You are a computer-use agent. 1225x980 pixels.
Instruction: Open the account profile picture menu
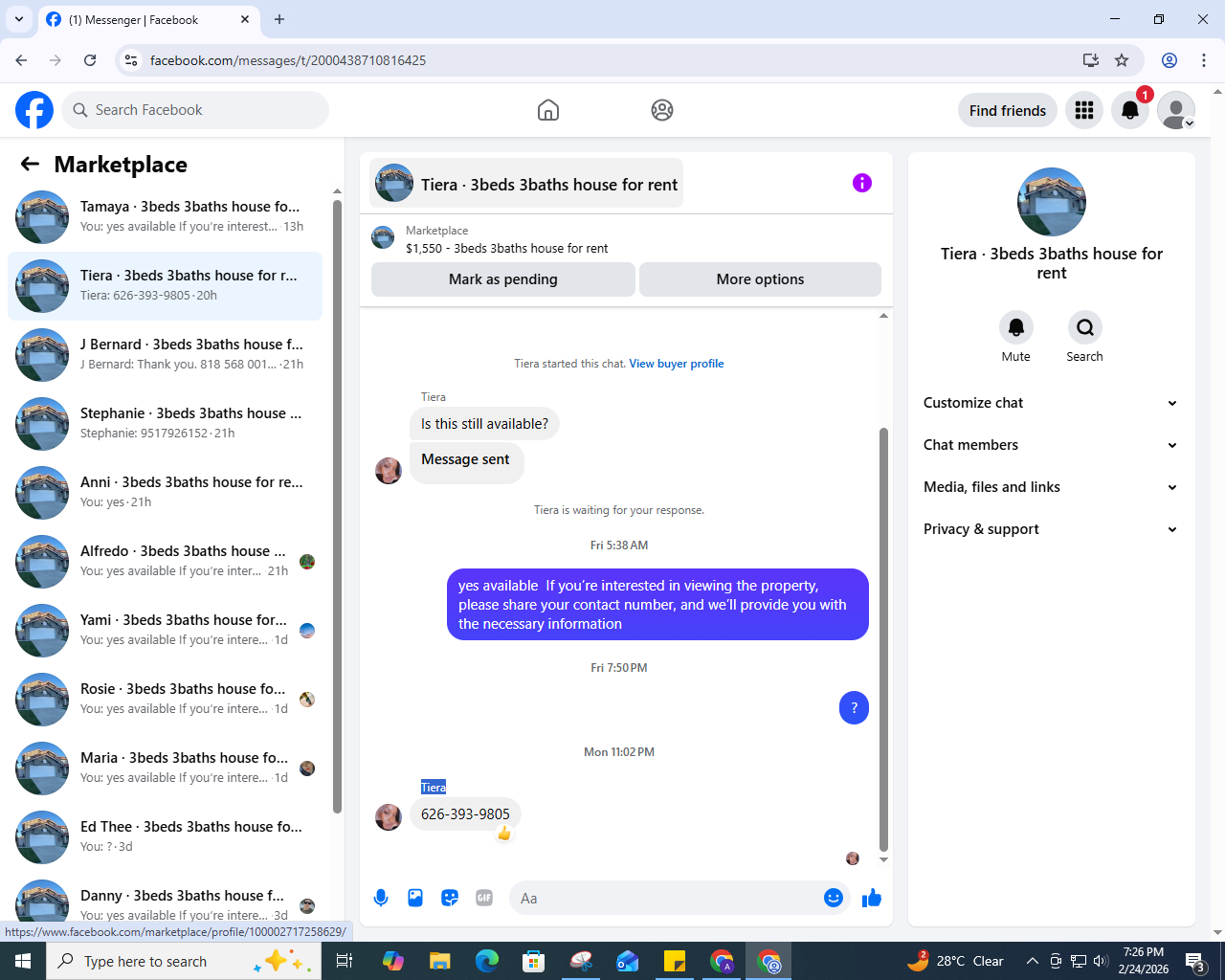(1176, 110)
